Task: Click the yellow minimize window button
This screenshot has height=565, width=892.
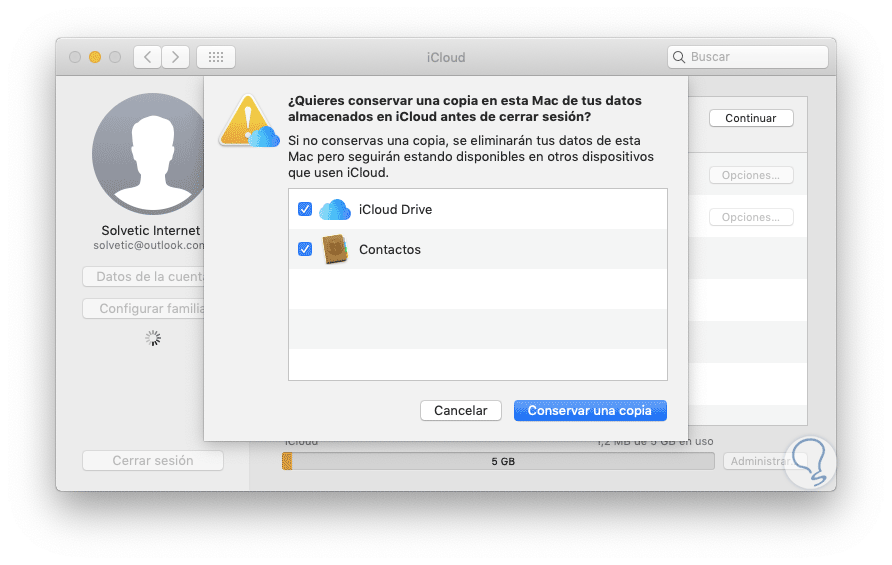Action: pyautogui.click(x=95, y=57)
